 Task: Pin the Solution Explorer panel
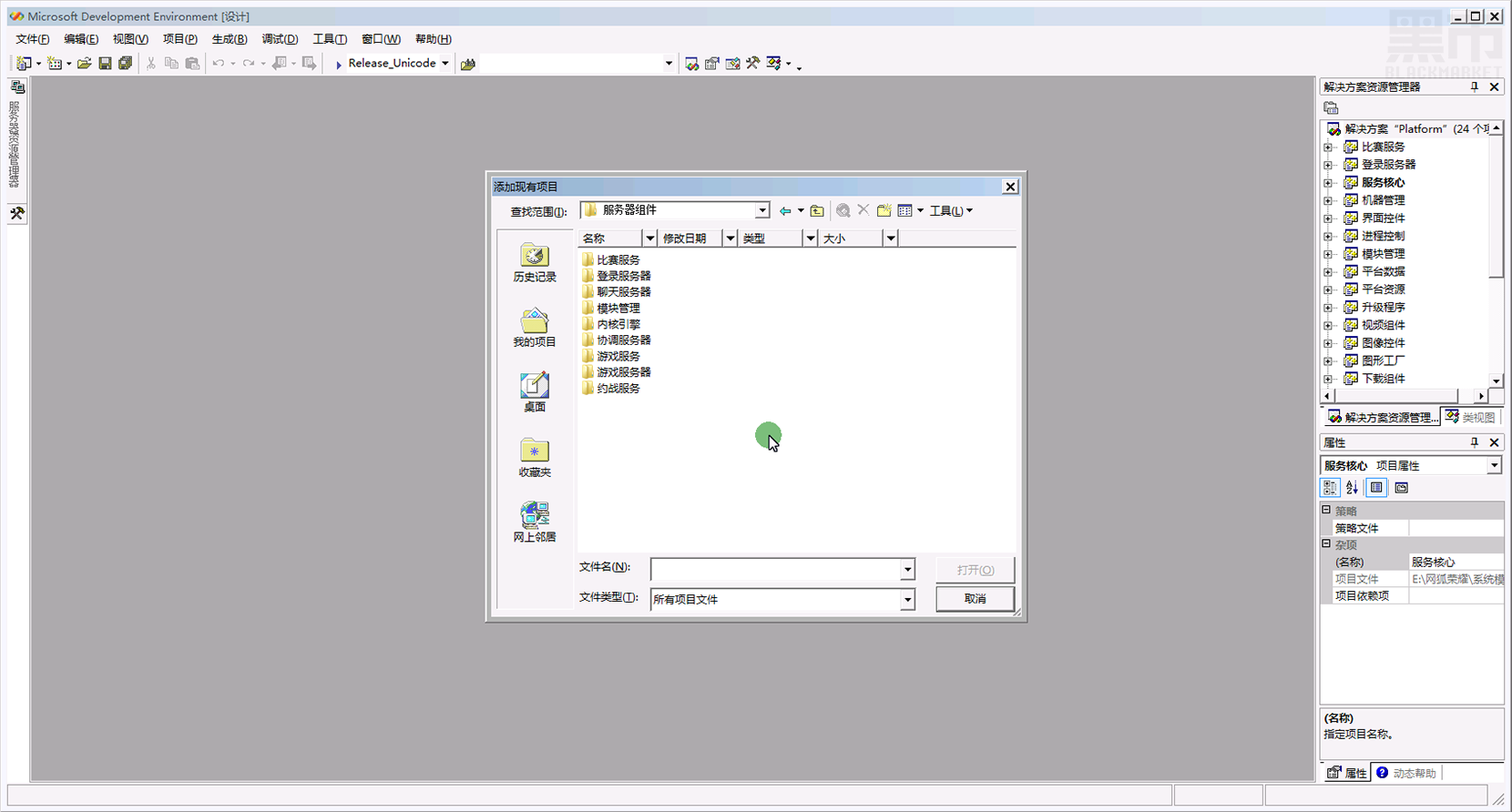[1475, 86]
